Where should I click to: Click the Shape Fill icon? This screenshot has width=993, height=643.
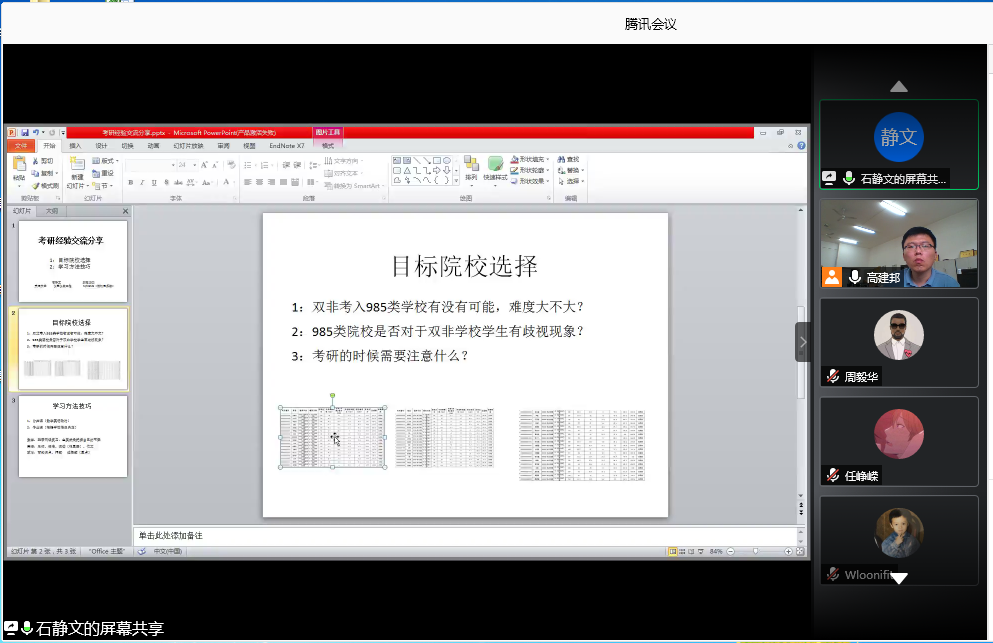click(x=515, y=158)
